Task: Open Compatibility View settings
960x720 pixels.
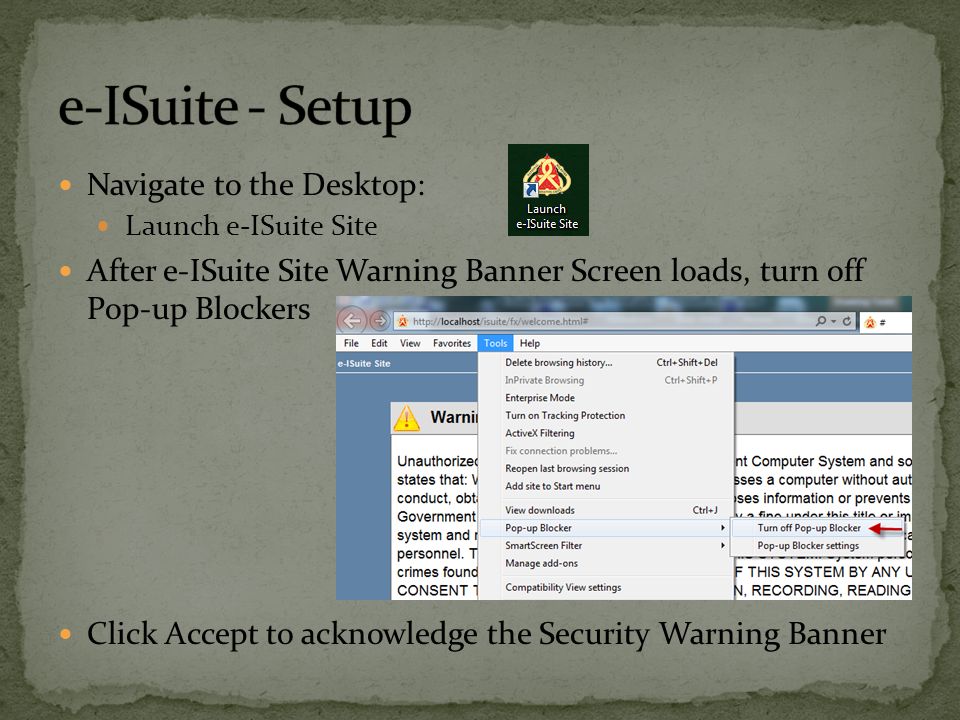Action: [x=606, y=588]
